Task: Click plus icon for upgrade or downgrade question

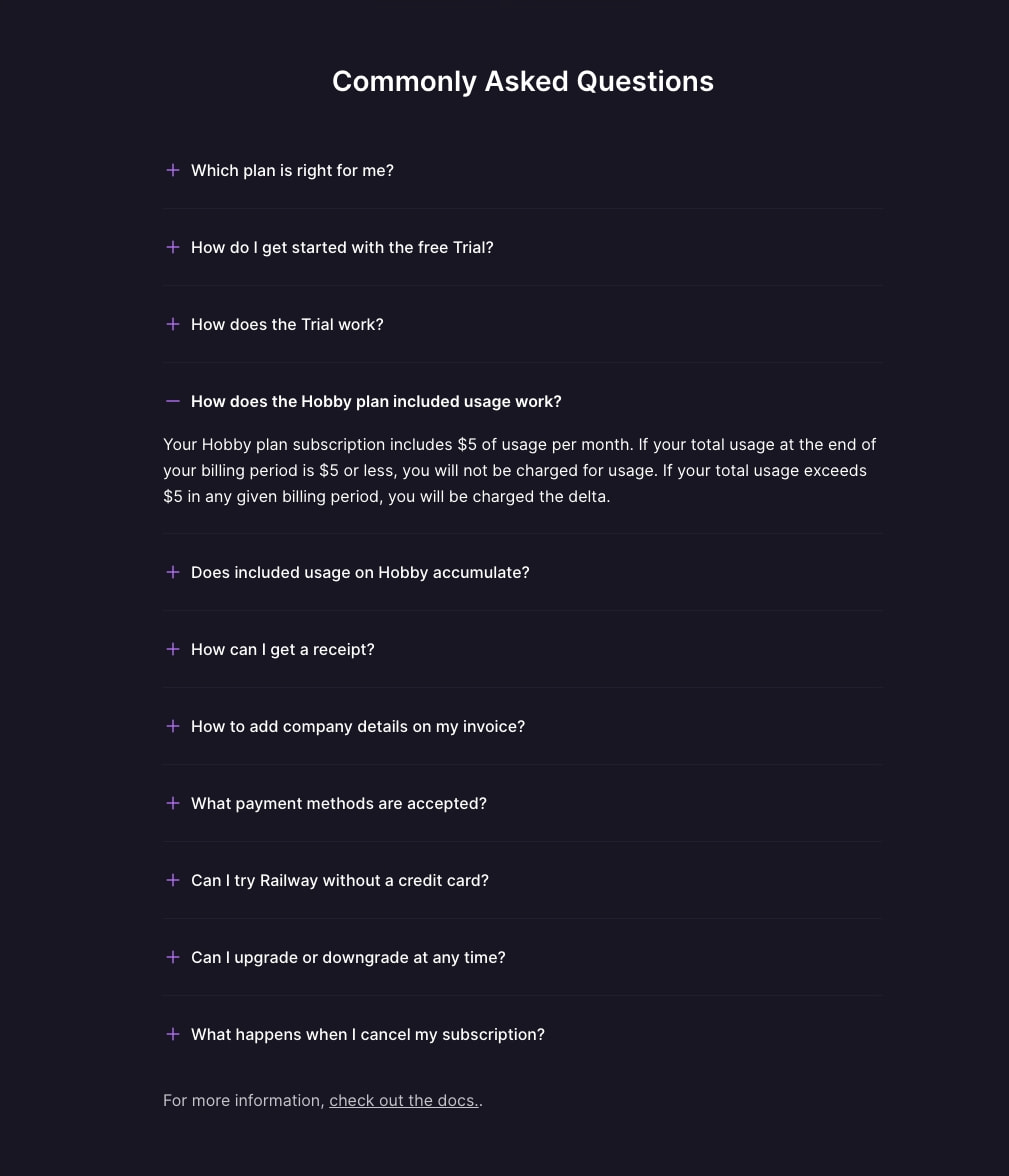Action: (x=173, y=957)
